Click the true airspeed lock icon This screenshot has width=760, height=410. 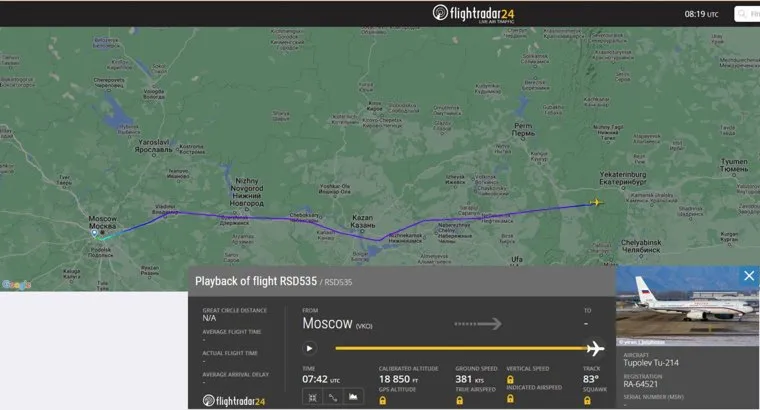pyautogui.click(x=459, y=400)
